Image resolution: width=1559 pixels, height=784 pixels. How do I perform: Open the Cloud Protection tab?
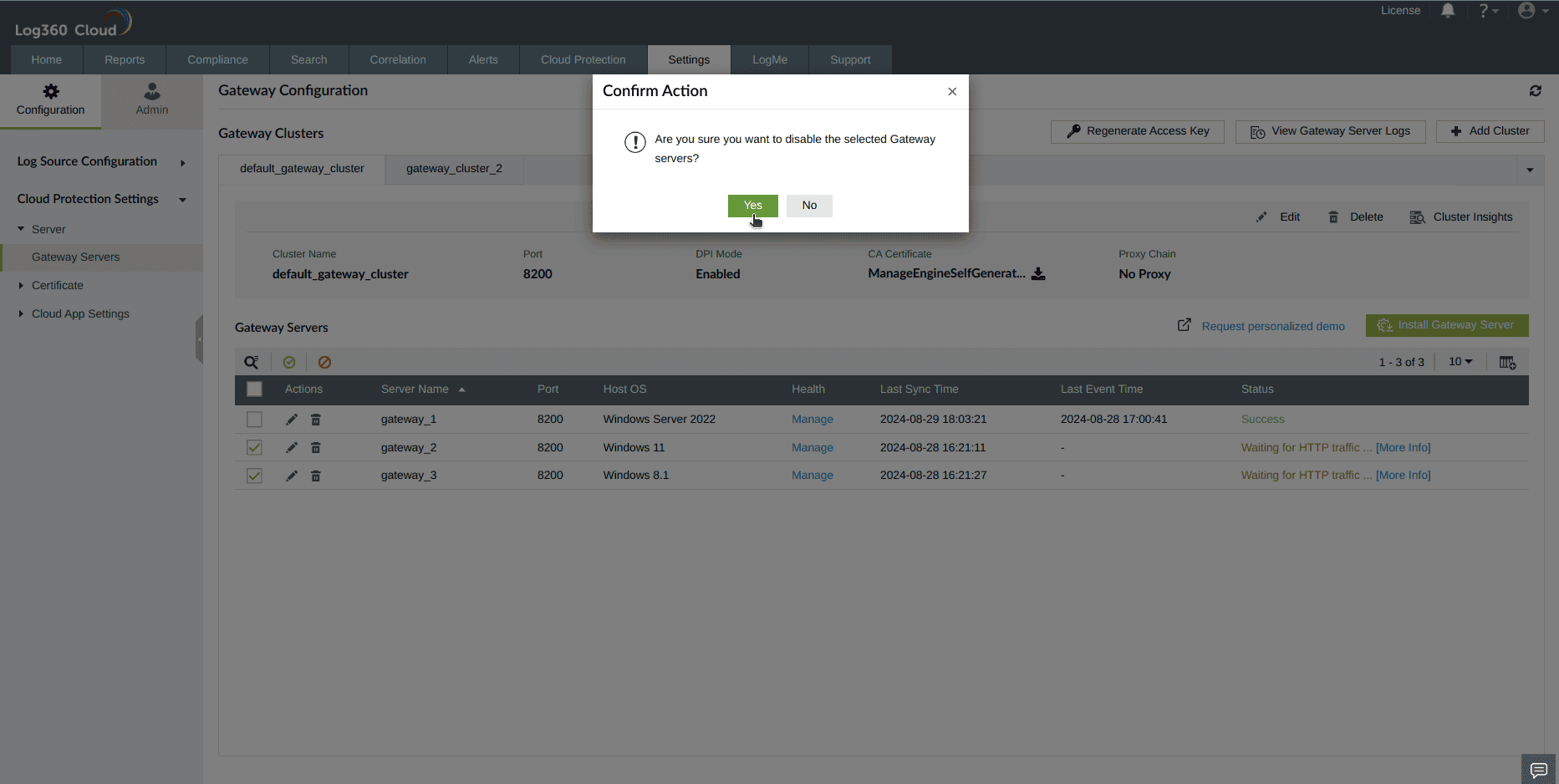click(x=583, y=60)
